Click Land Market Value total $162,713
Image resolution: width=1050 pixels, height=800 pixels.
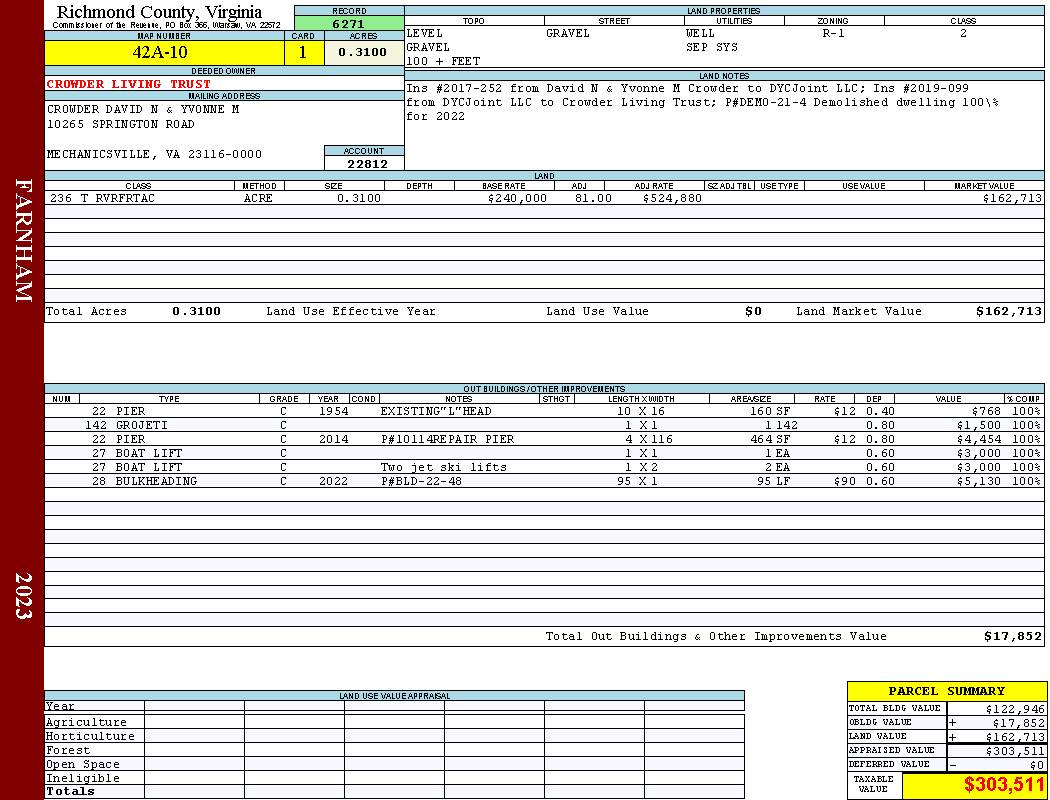click(1008, 311)
